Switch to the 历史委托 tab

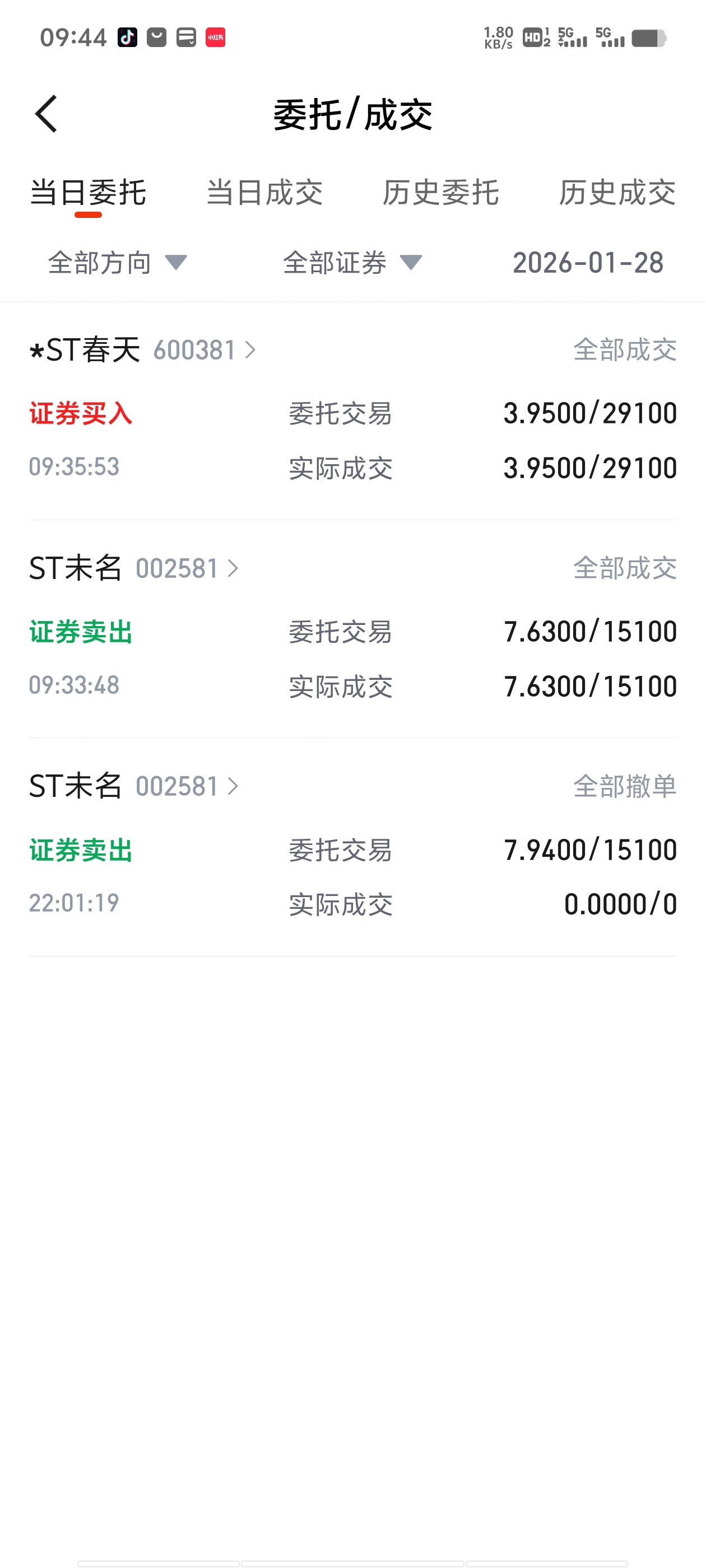coord(440,193)
